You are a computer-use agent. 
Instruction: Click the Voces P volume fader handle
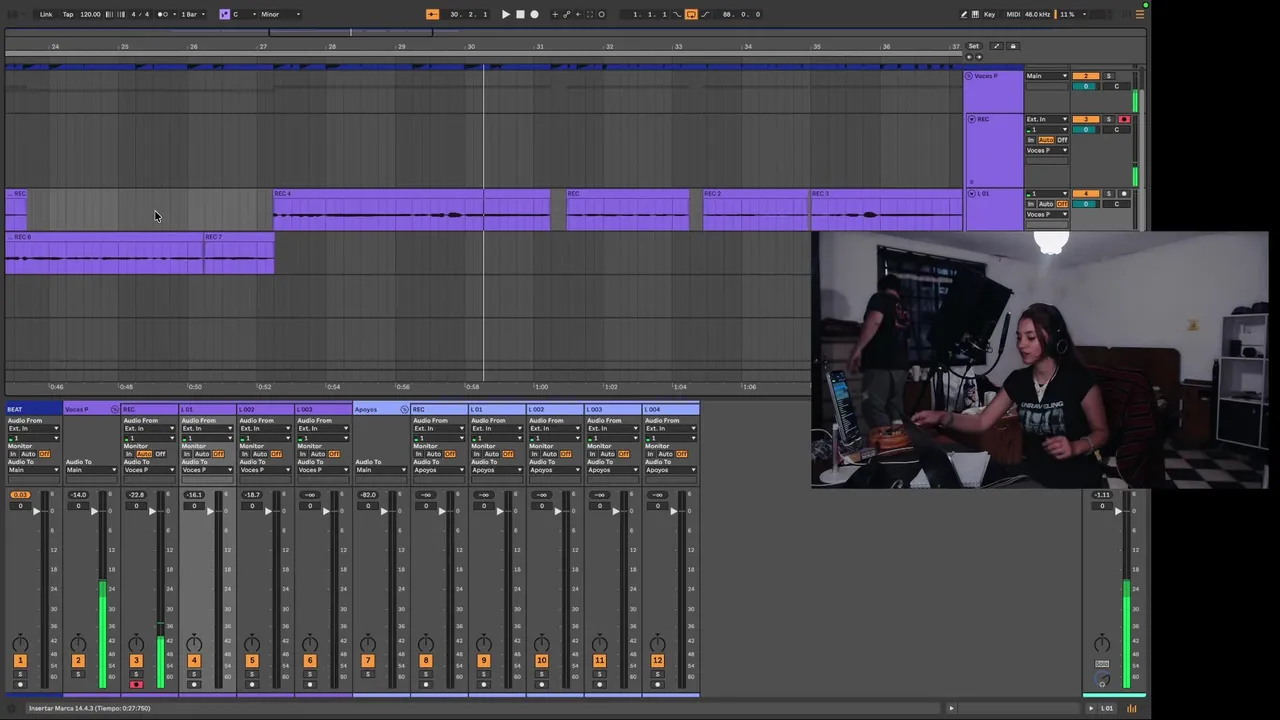coord(94,511)
